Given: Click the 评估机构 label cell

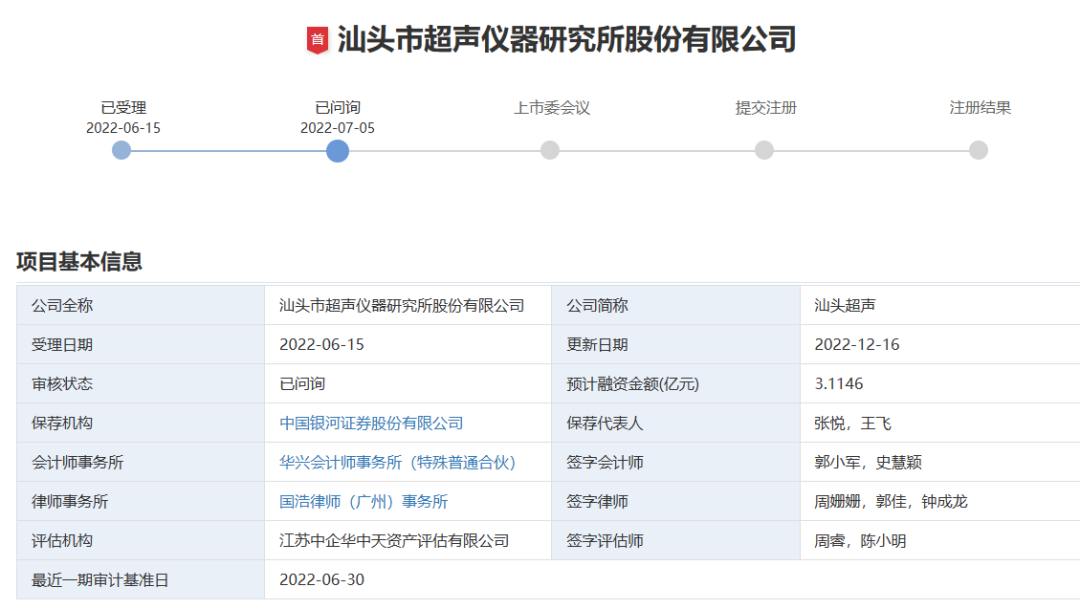Looking at the screenshot, I should tap(141, 541).
